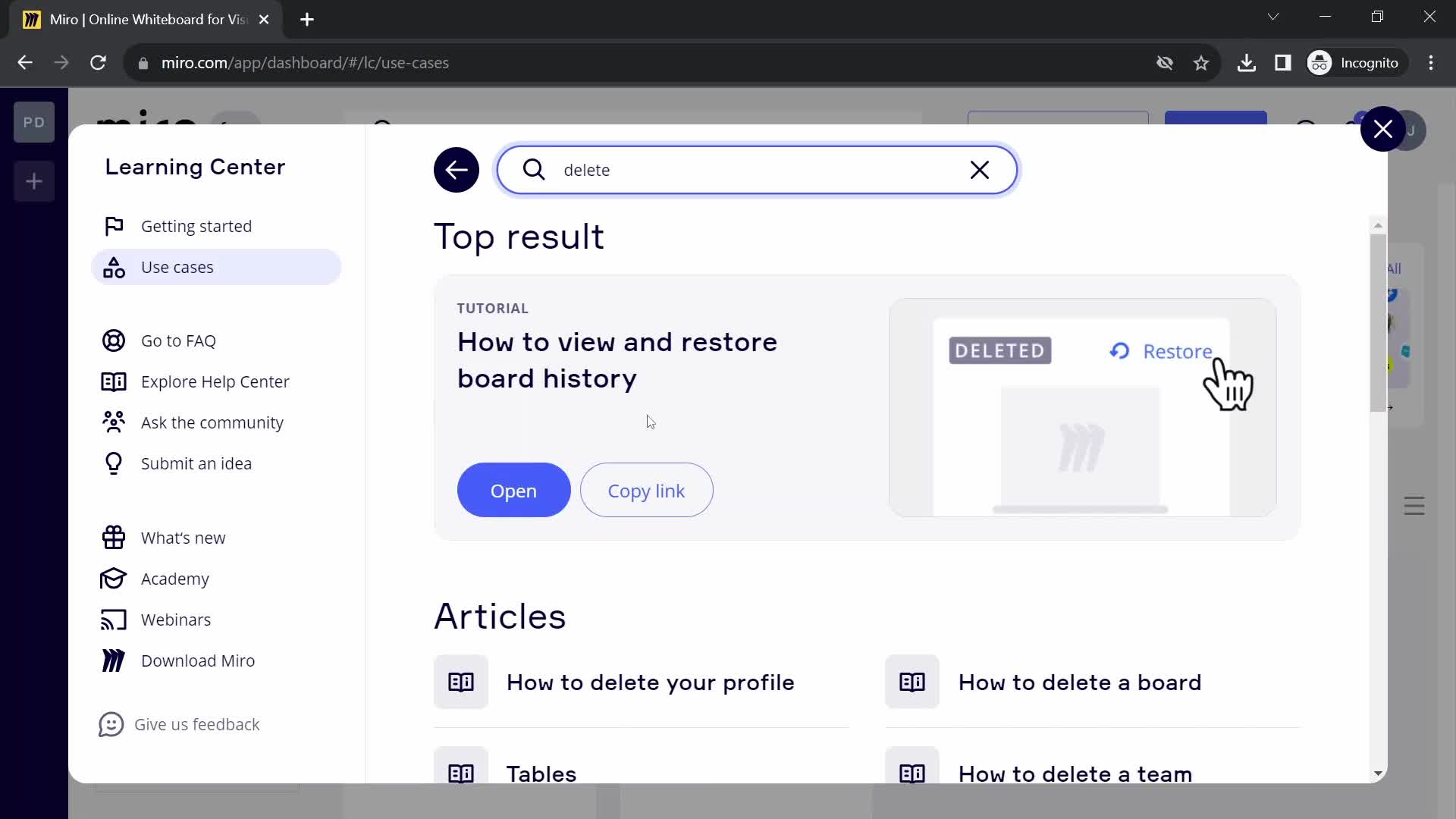The height and width of the screenshot is (819, 1456).
Task: Click the people icon beside Ask the community
Action: point(114,422)
